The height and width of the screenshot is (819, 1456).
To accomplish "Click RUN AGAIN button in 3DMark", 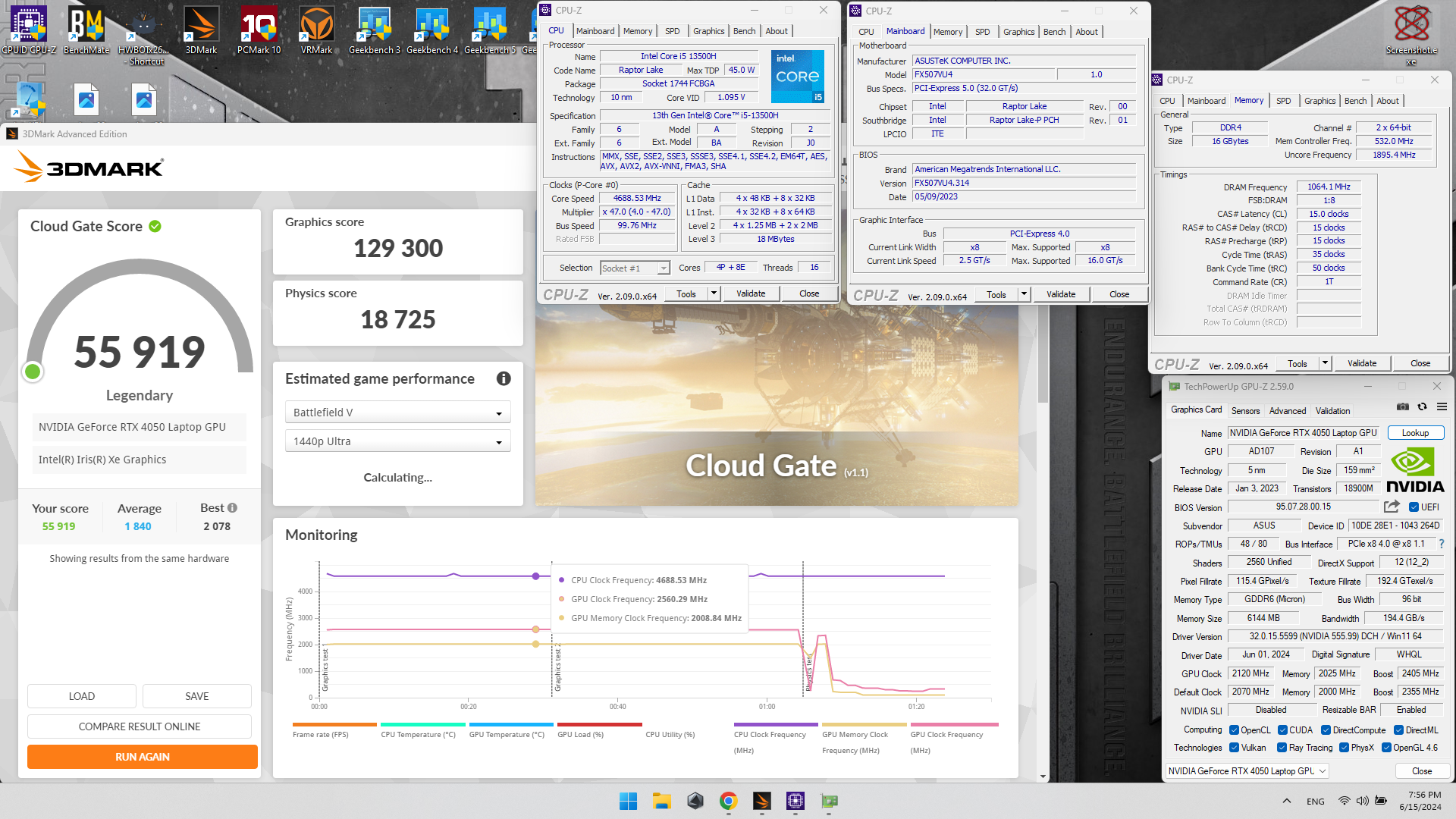I will coord(143,757).
